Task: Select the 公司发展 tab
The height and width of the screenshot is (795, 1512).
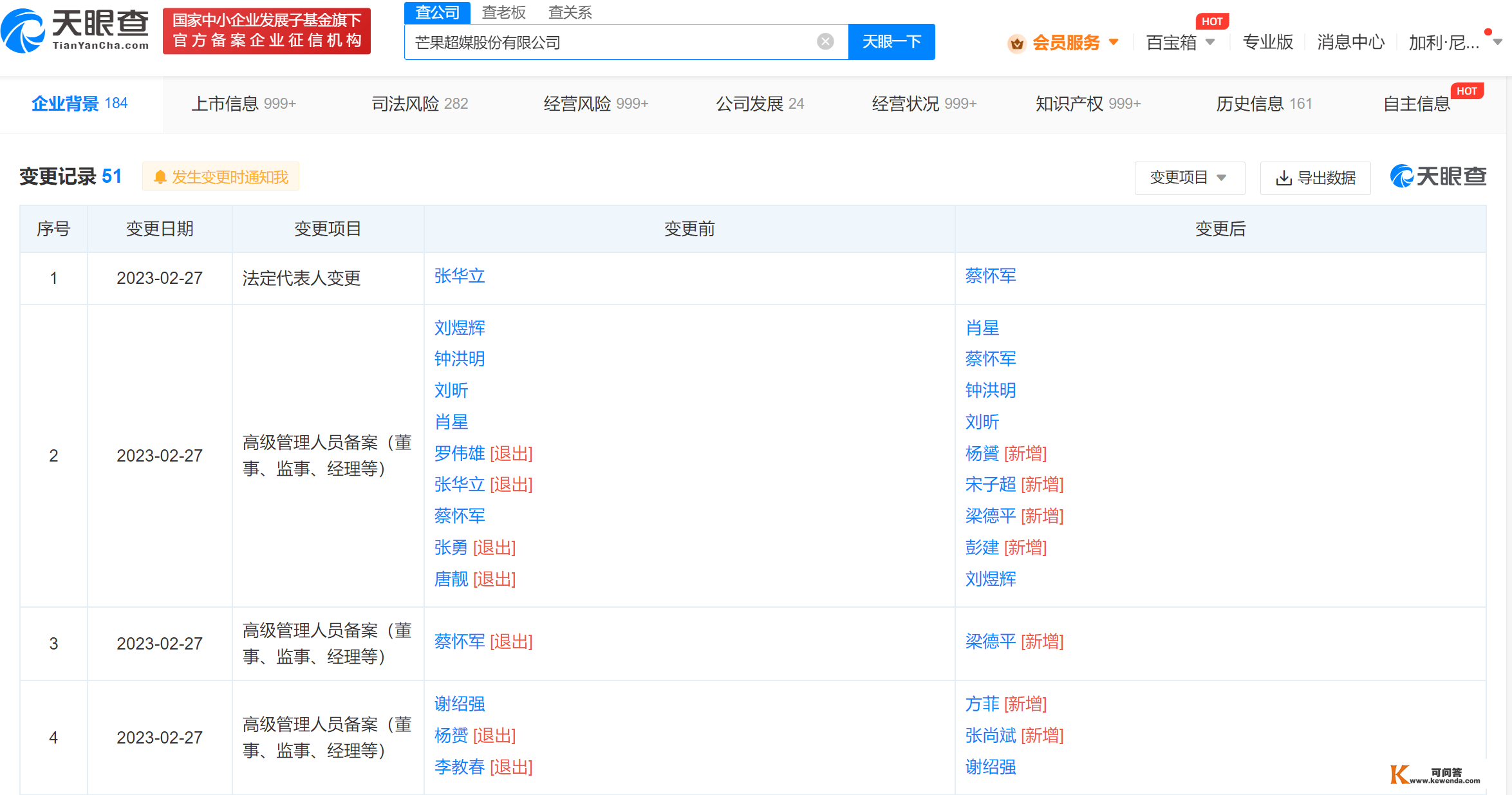Action: click(x=760, y=104)
